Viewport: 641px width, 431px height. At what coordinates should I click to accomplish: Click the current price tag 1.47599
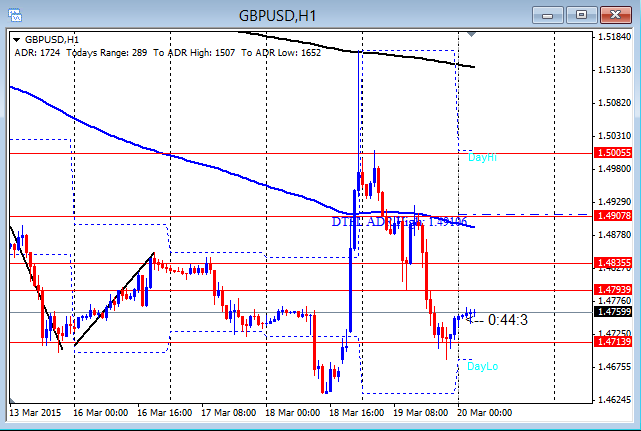tap(614, 312)
